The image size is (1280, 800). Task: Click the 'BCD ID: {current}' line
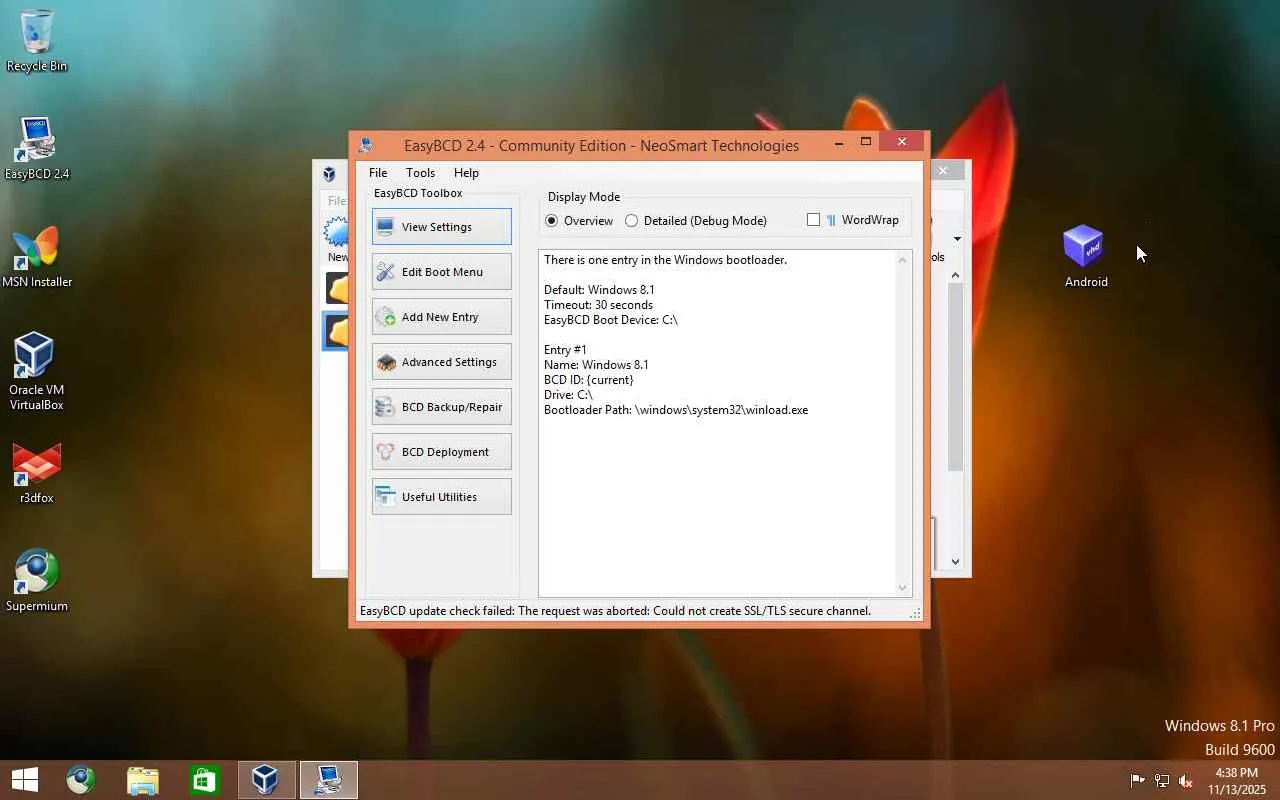589,380
